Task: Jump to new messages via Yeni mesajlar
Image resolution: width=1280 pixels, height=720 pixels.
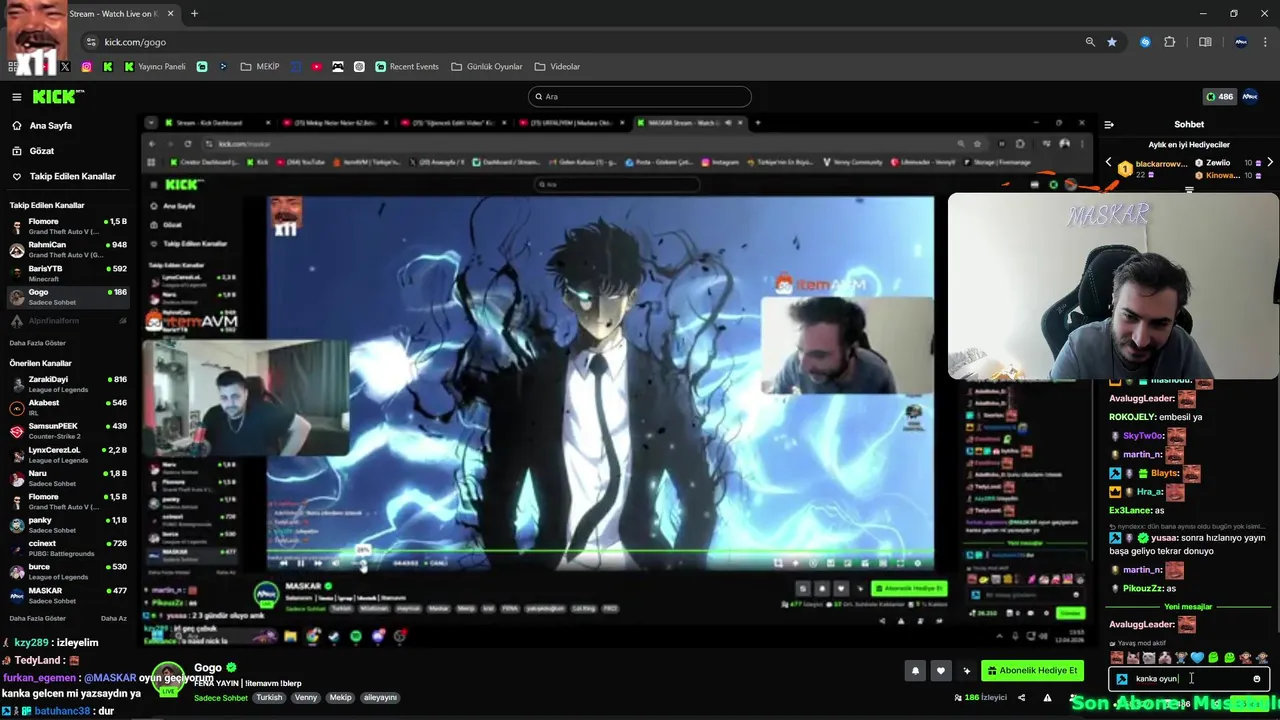Action: point(1188,606)
